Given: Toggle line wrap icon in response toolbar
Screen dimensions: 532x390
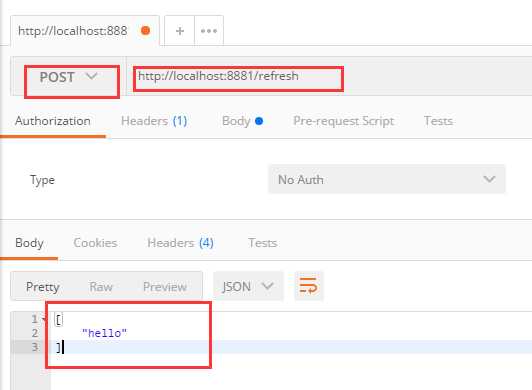Looking at the screenshot, I should pos(308,285).
